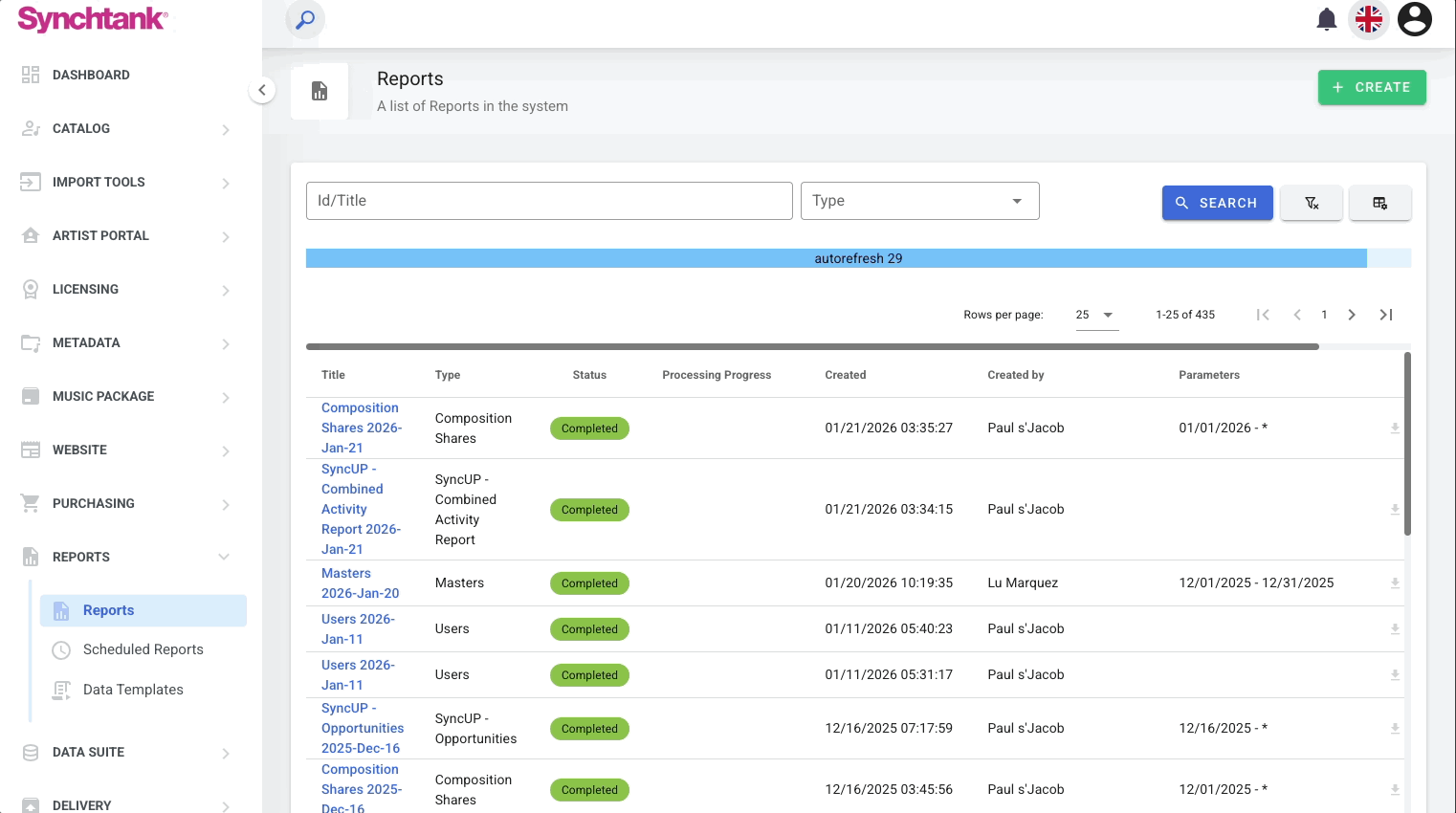Go to previous page of results
Image resolution: width=1456 pixels, height=813 pixels.
point(1297,315)
